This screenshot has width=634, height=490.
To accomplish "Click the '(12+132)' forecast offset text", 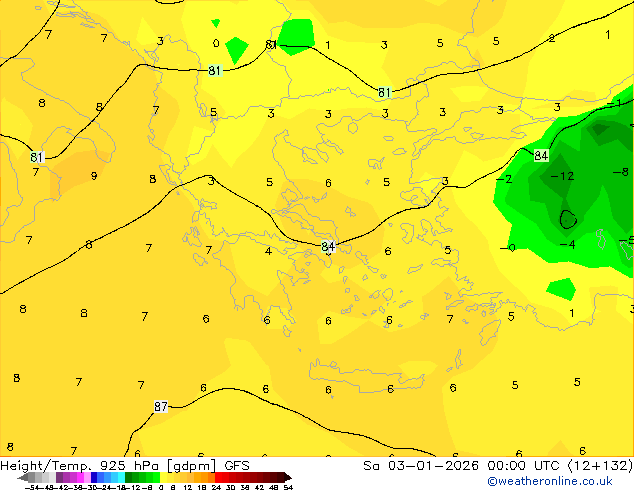I will pos(600,466).
